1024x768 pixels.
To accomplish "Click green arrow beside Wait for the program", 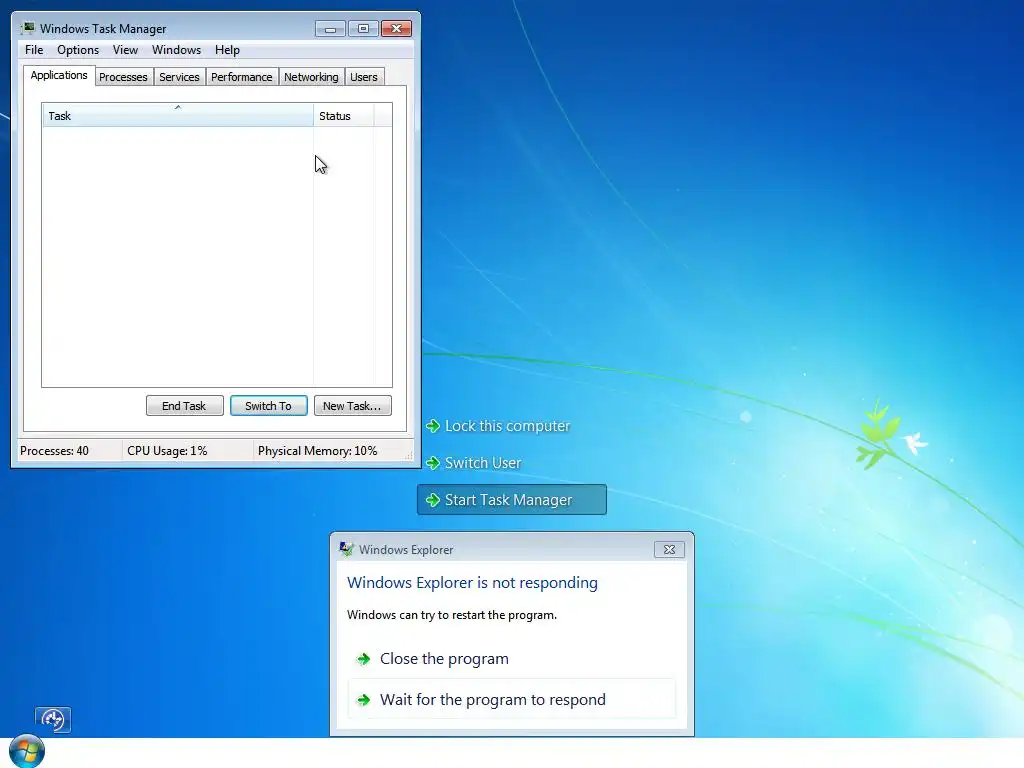I will pyautogui.click(x=363, y=701).
